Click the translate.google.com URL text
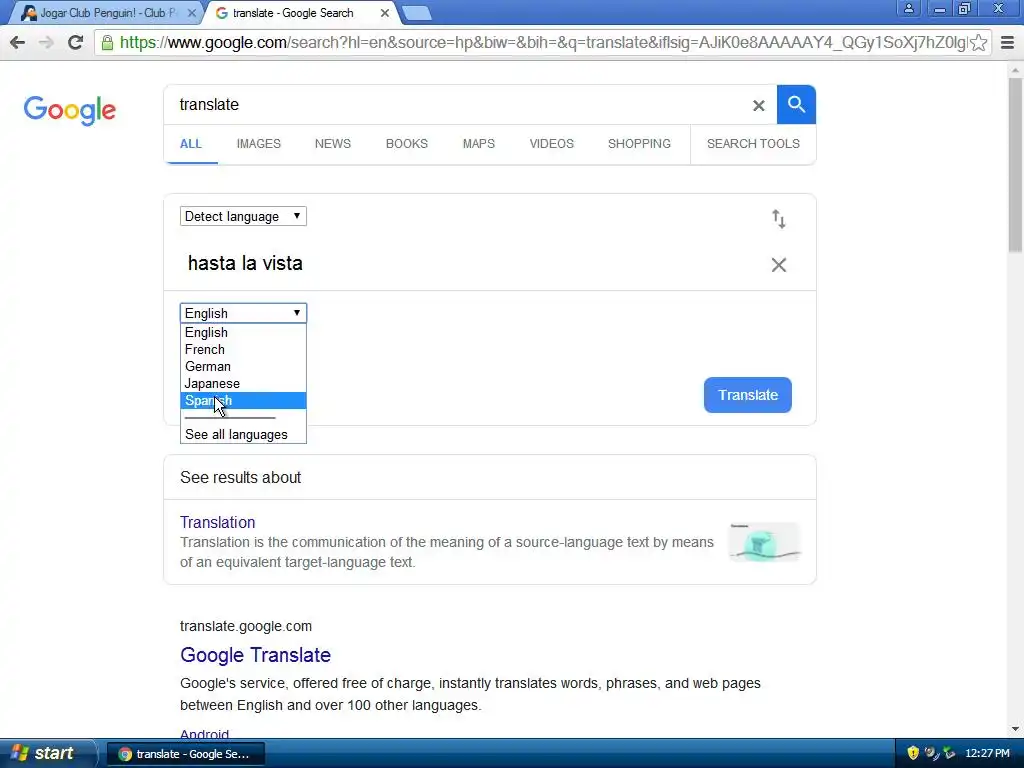The width and height of the screenshot is (1024, 768). coord(246,626)
